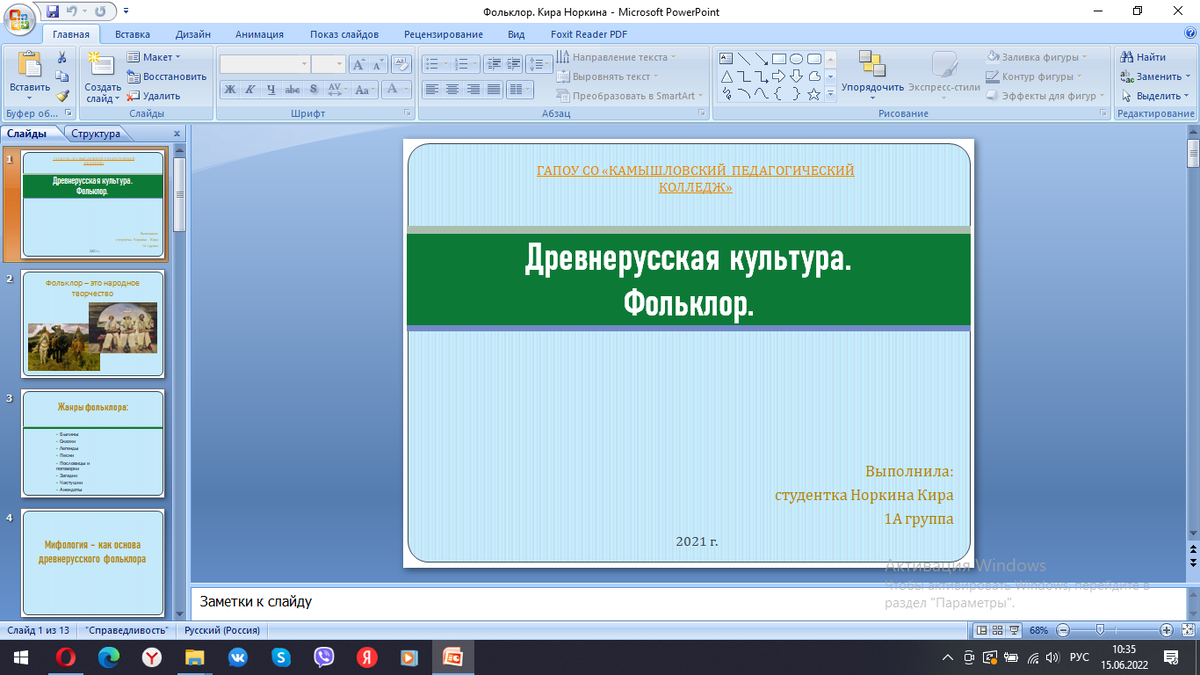Align text left in Абзац group
1200x675 pixels.
pyautogui.click(x=432, y=89)
